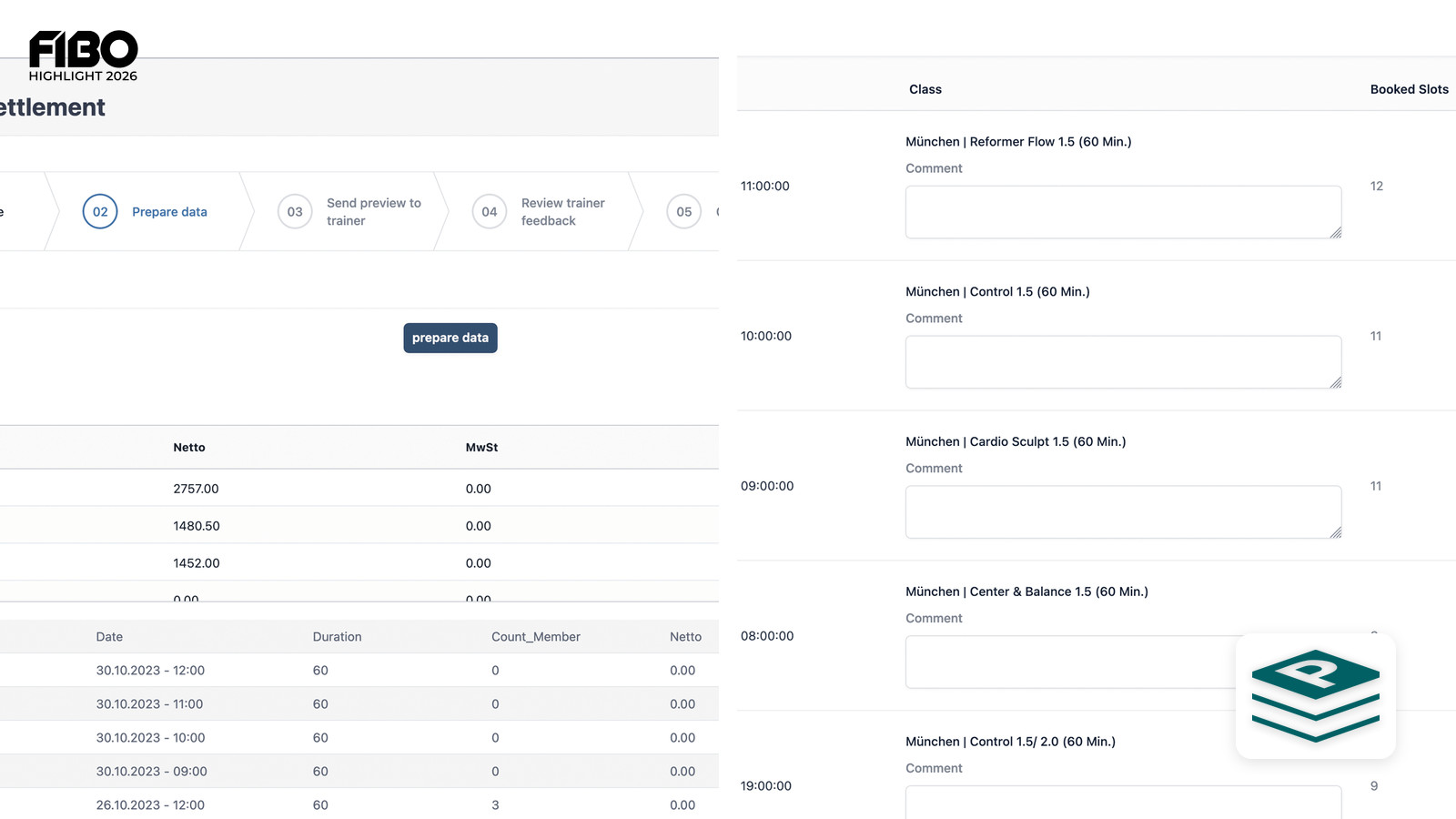This screenshot has height=819, width=1456.
Task: Select the Netto value 2757.00
Action: tap(197, 489)
